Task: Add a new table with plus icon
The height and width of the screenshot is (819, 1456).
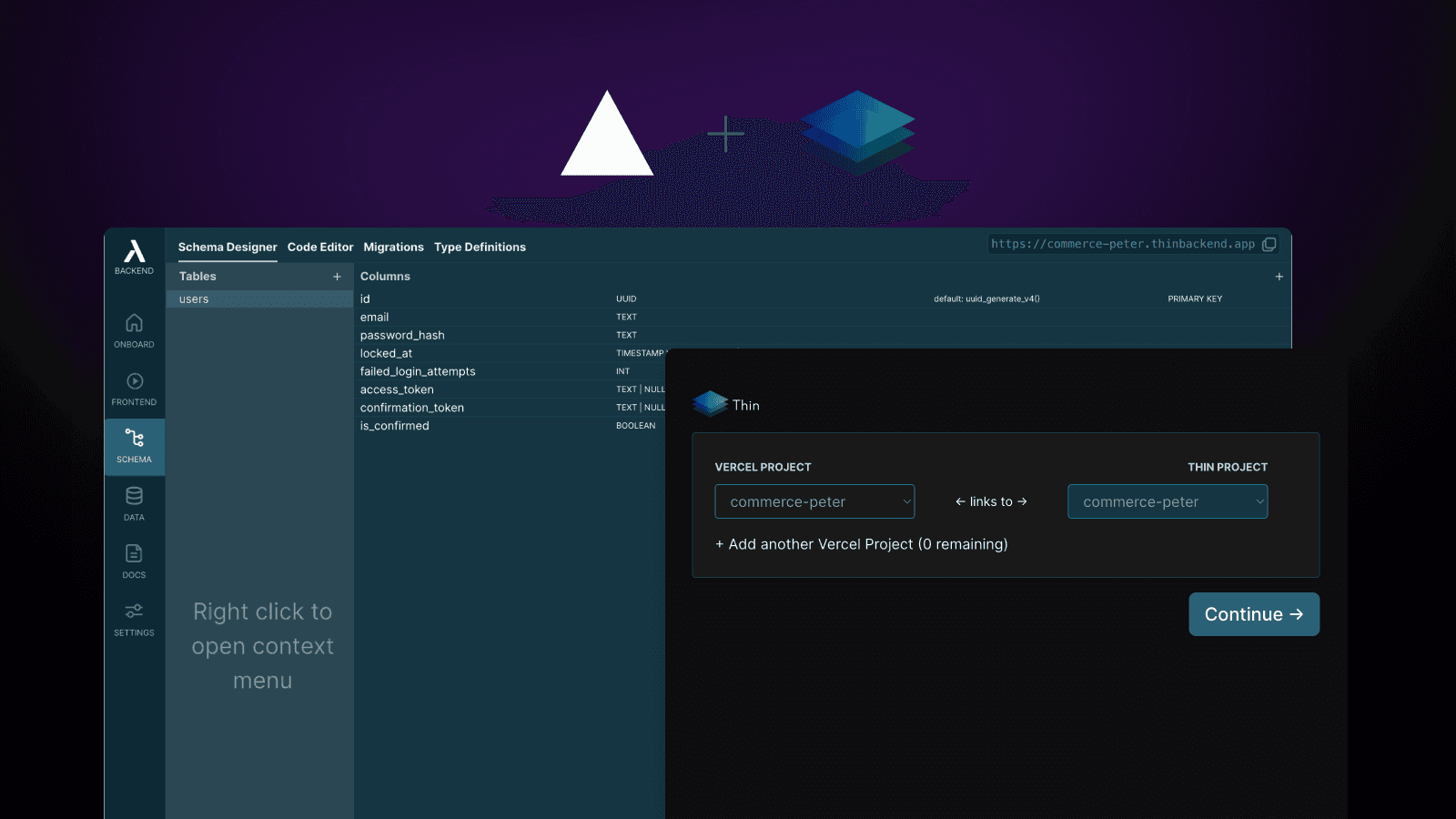Action: pyautogui.click(x=337, y=277)
